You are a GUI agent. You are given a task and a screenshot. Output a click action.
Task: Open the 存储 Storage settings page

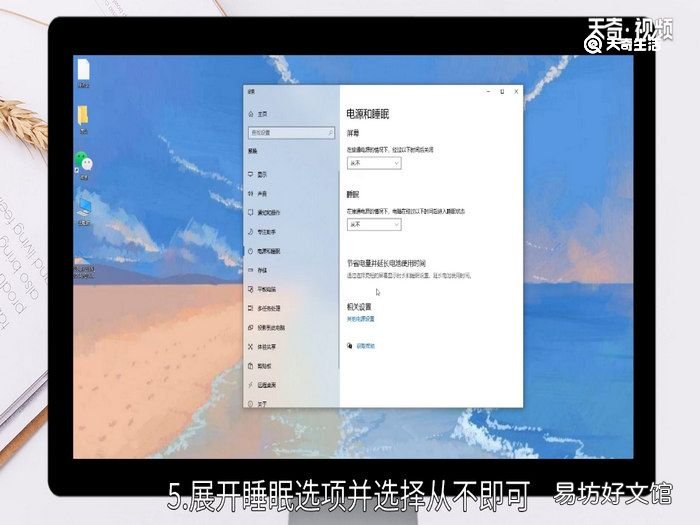click(x=258, y=271)
